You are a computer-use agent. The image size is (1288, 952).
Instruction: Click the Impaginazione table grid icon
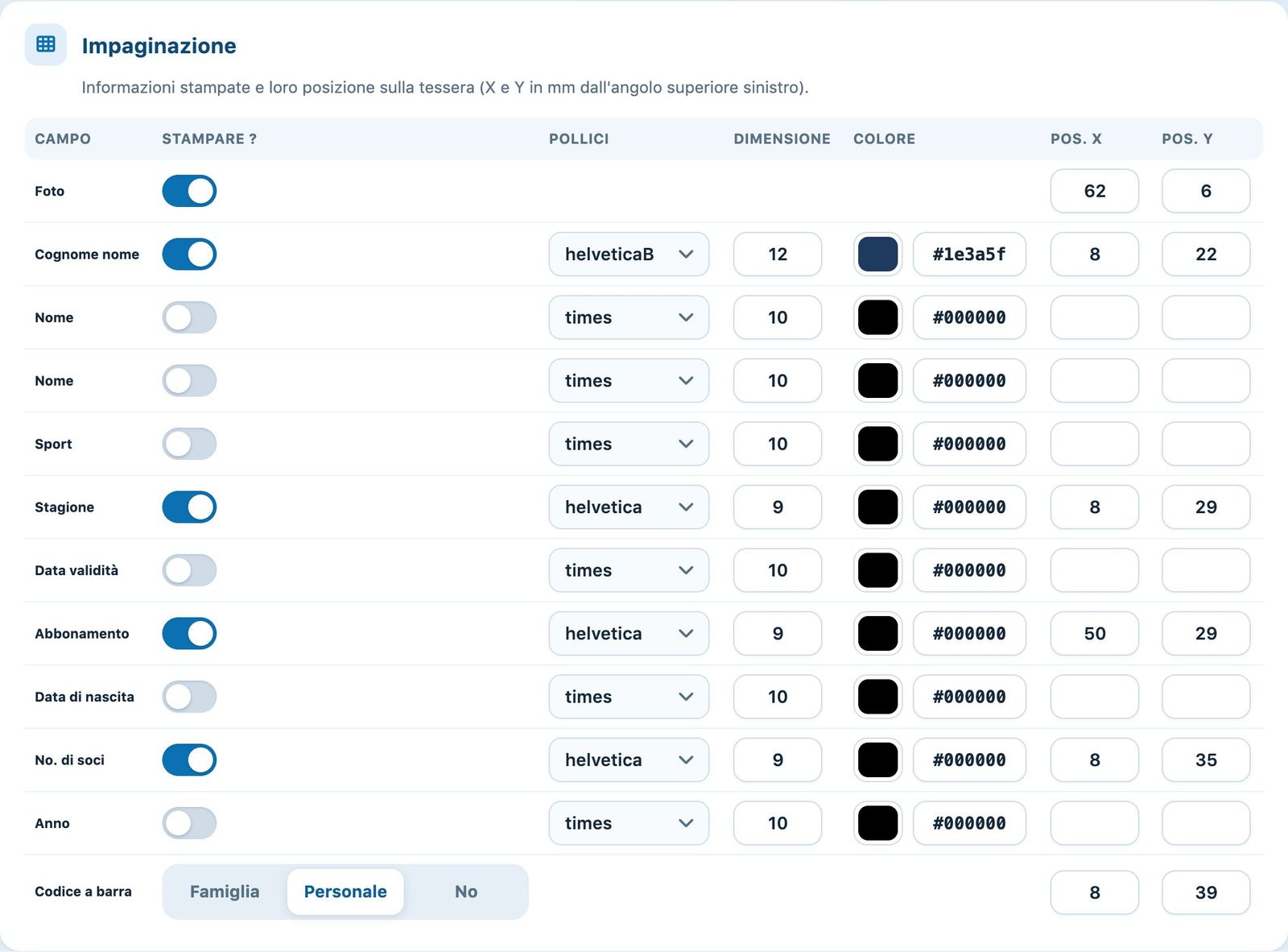pyautogui.click(x=46, y=44)
